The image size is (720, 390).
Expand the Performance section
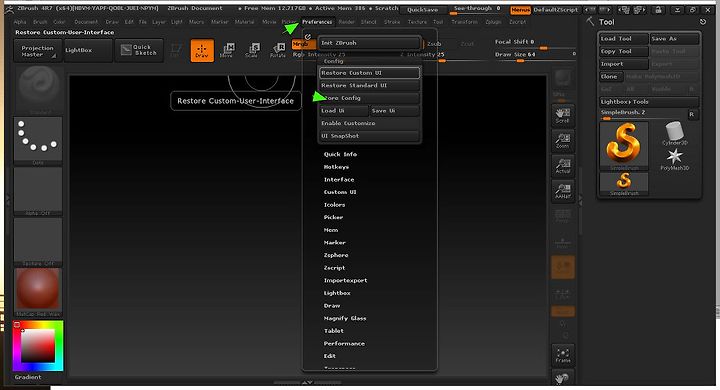(x=344, y=344)
